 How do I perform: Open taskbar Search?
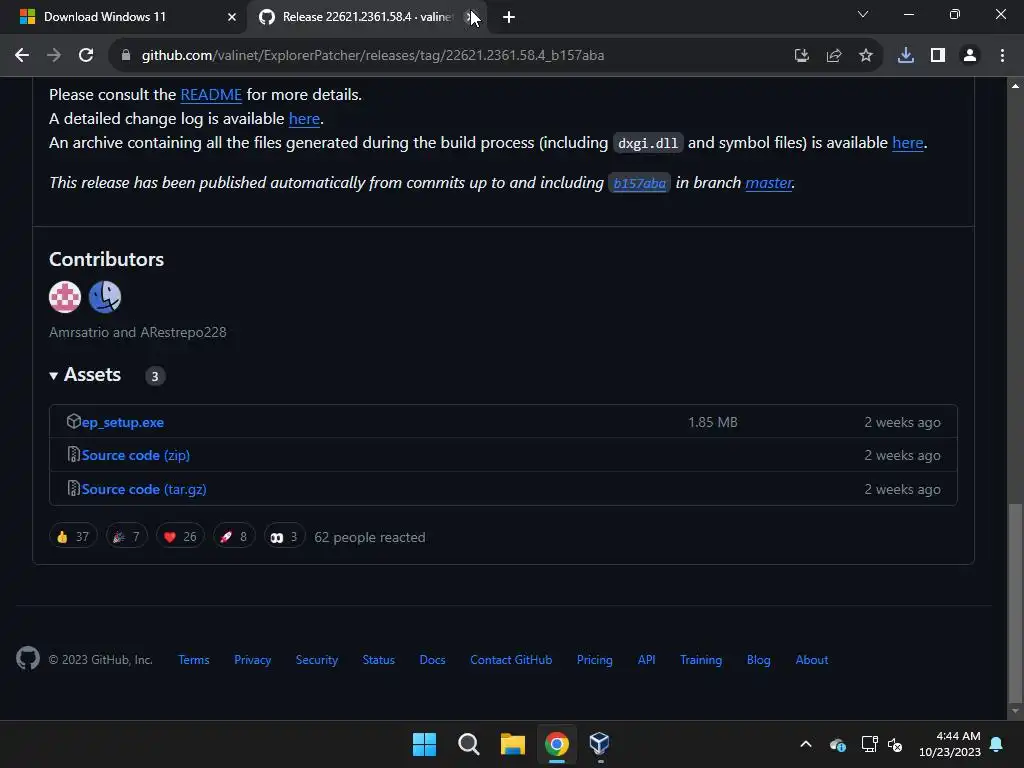point(468,744)
